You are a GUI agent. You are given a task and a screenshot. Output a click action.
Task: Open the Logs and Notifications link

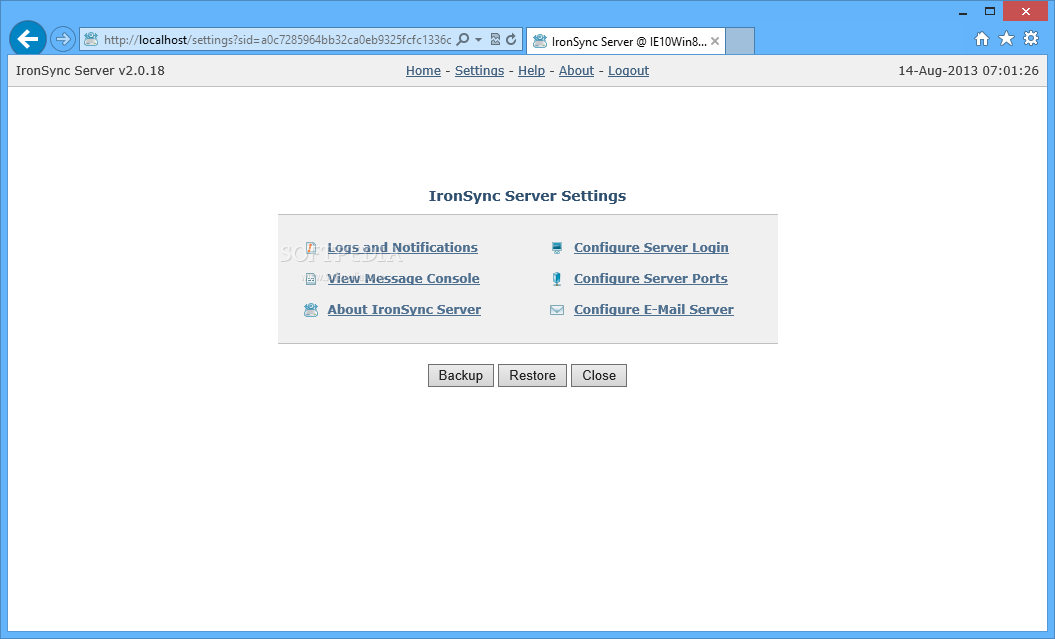(x=402, y=248)
